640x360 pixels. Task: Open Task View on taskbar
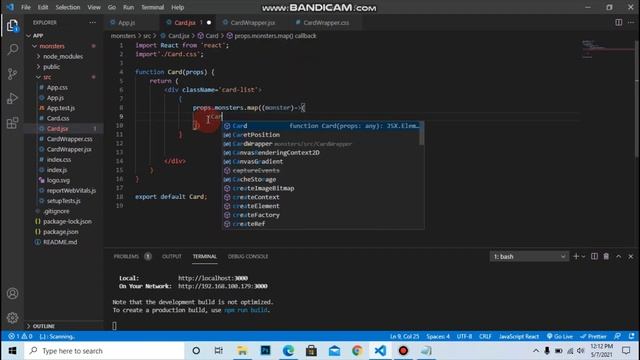pyautogui.click(x=219, y=351)
